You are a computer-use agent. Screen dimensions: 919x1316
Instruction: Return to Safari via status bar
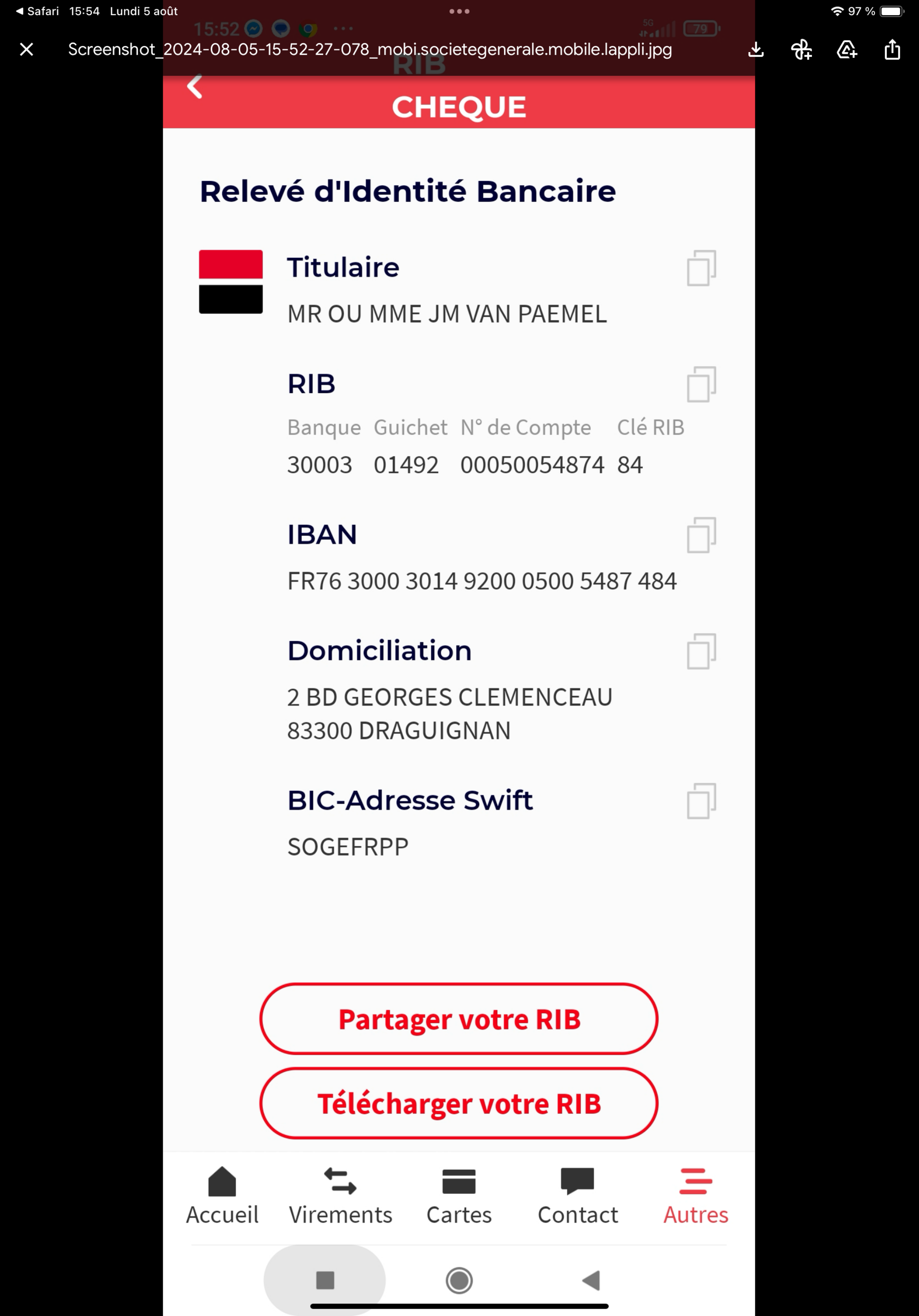[x=38, y=11]
